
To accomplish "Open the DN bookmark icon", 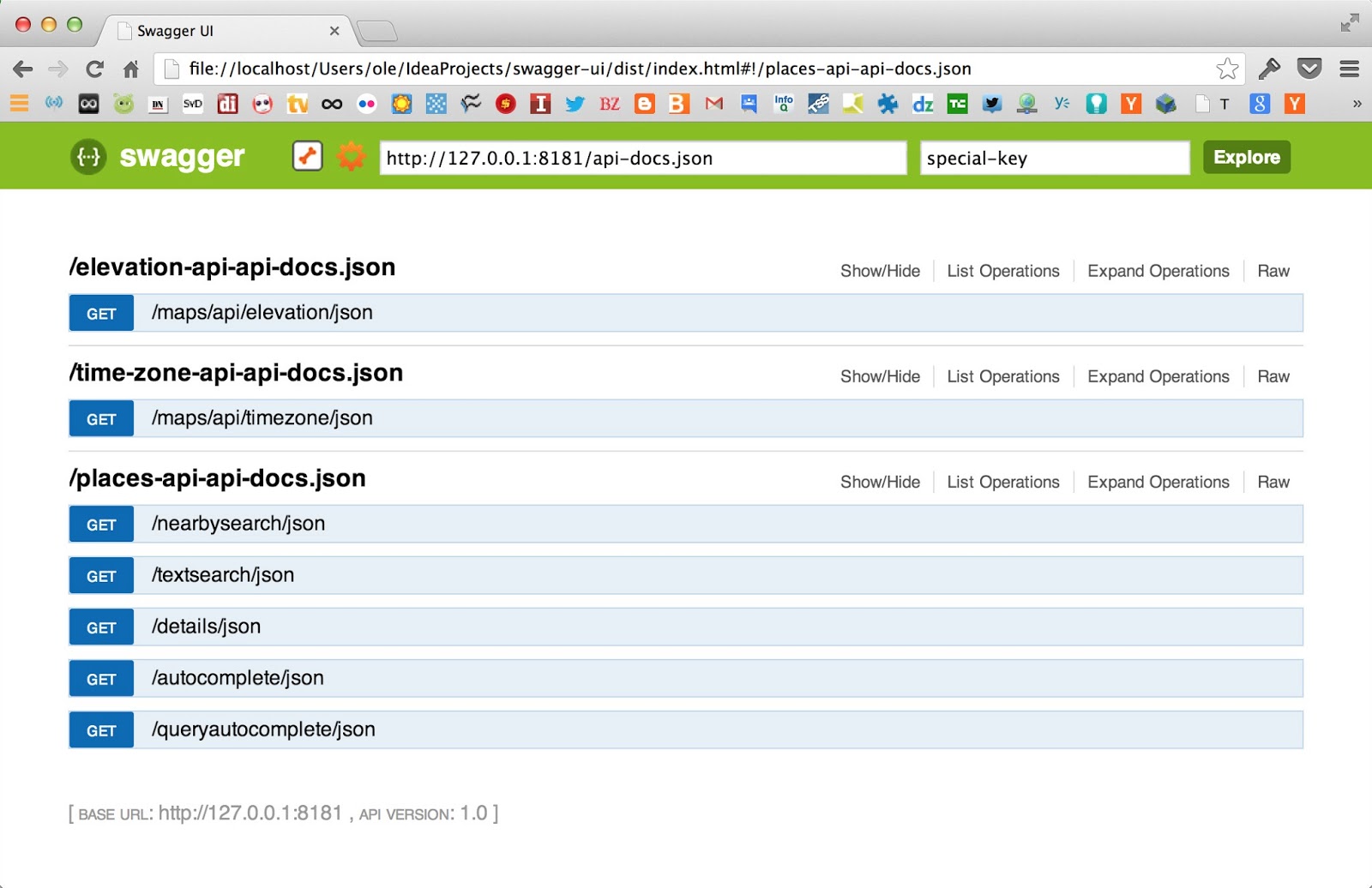I will [x=158, y=104].
